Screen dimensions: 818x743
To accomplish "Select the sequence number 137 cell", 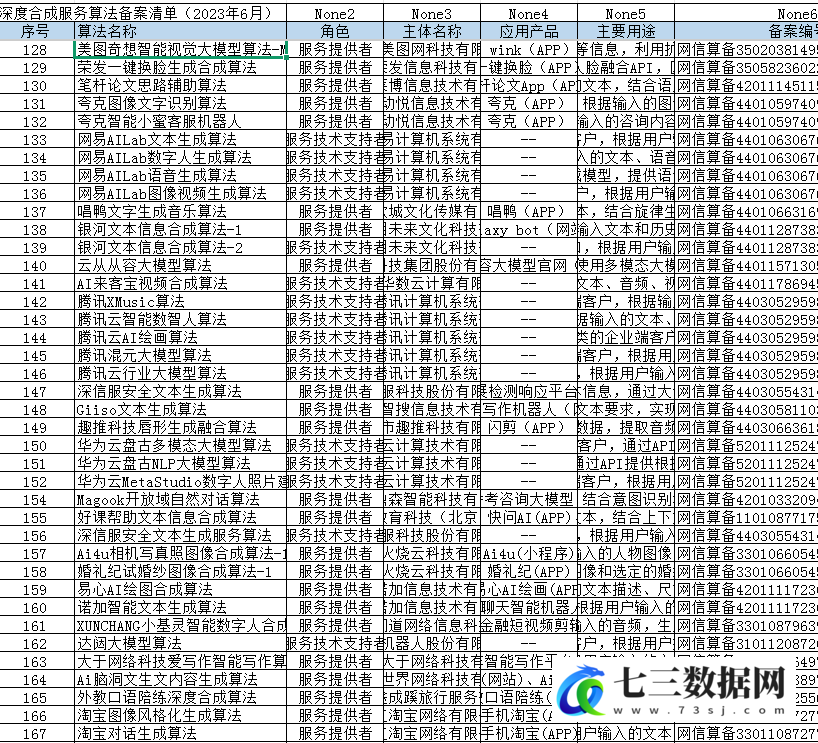I will click(37, 212).
